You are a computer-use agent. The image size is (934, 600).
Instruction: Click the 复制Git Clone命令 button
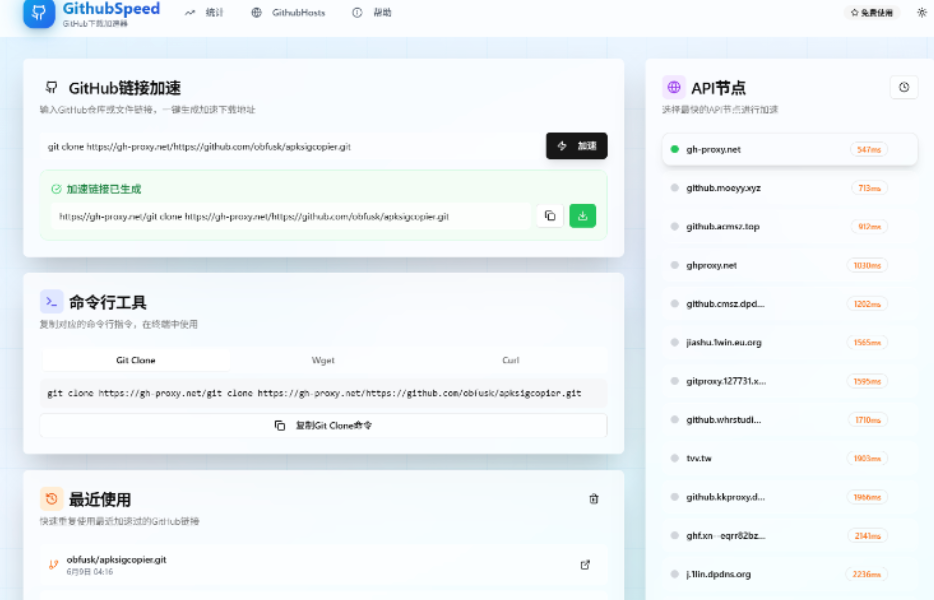[x=323, y=424]
